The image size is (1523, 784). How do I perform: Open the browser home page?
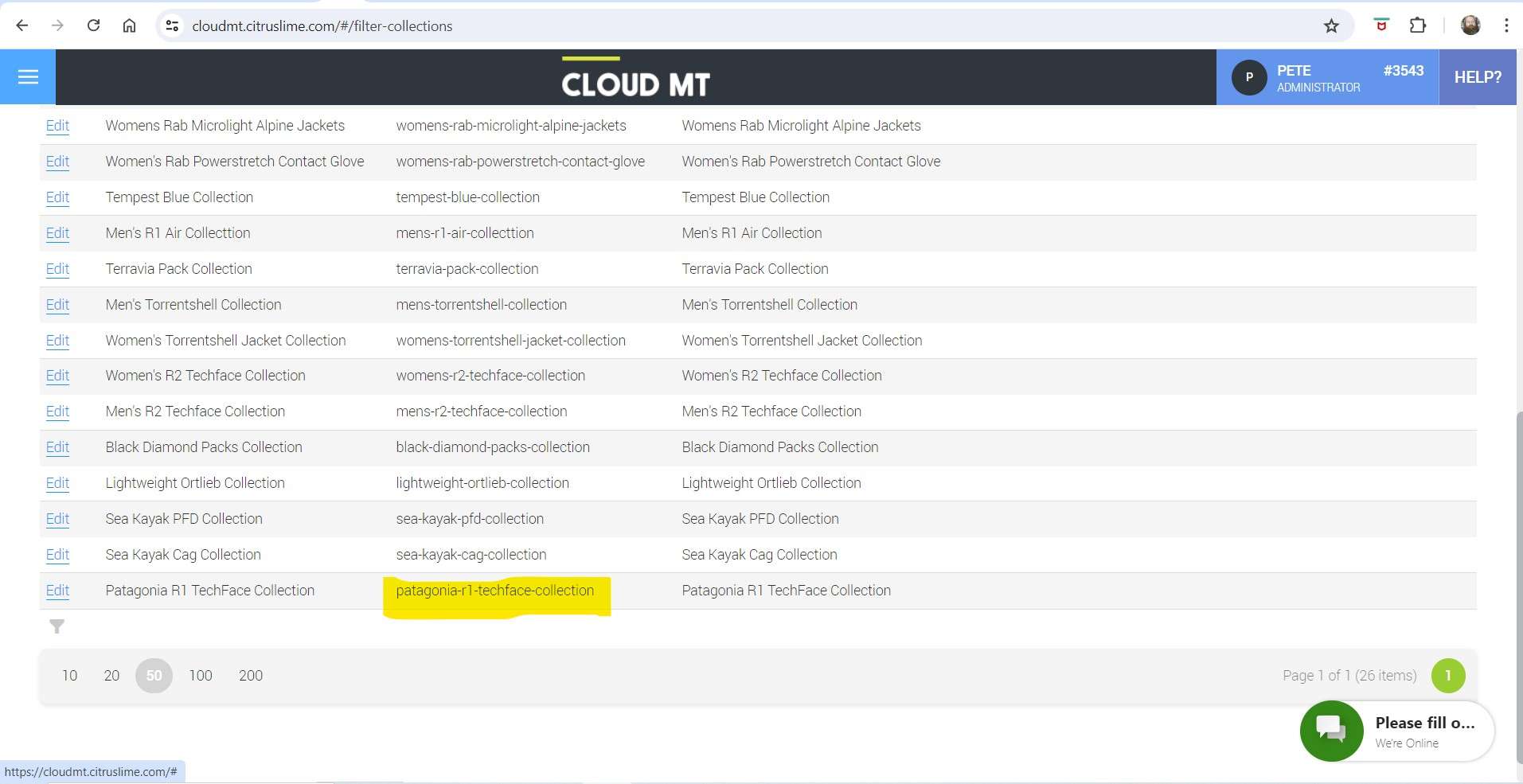[129, 25]
